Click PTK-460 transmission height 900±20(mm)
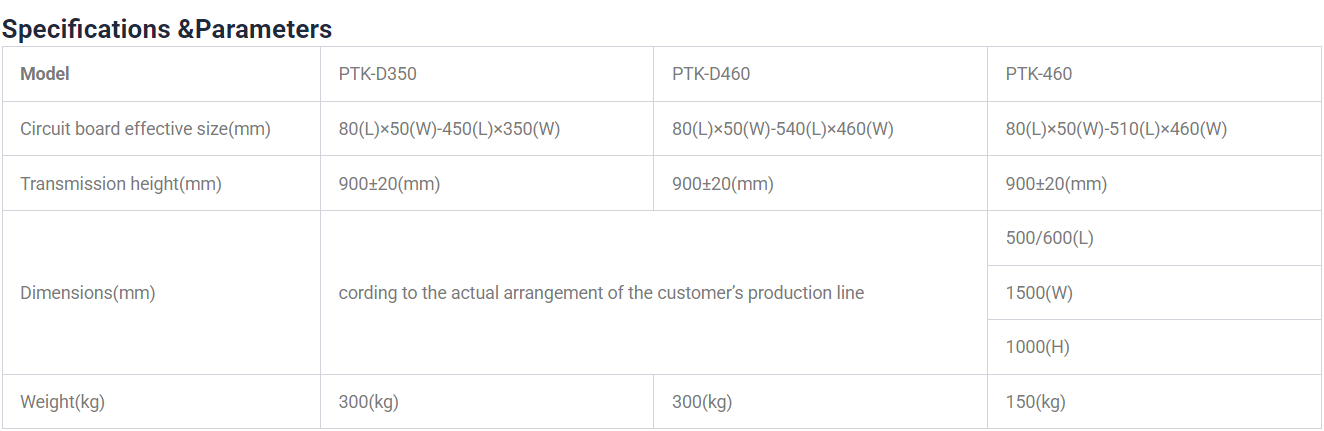 coord(1056,184)
